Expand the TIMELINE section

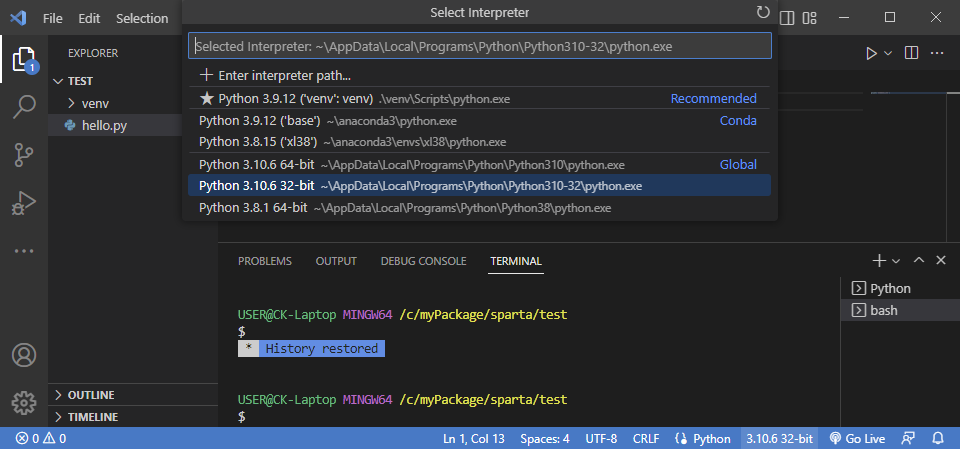point(133,417)
